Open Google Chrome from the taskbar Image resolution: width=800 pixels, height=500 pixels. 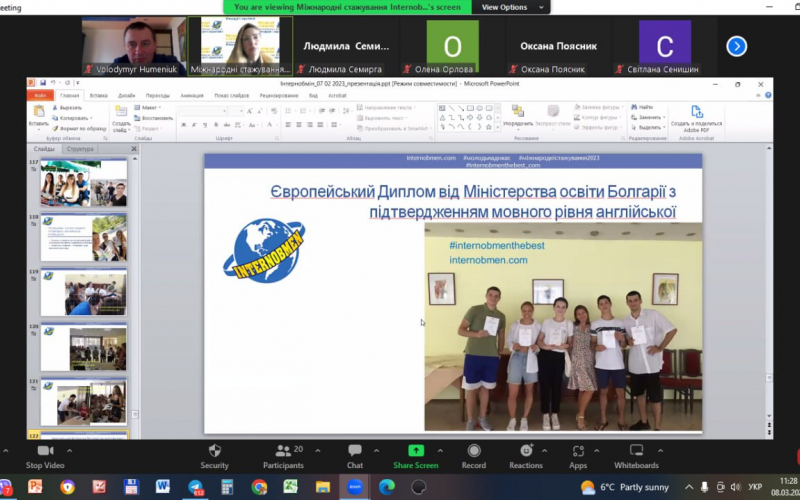pos(259,487)
